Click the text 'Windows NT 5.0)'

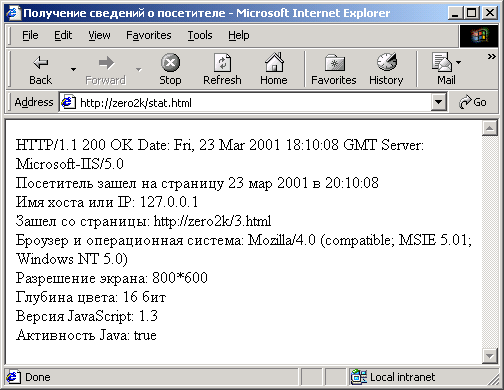[x=72, y=259]
